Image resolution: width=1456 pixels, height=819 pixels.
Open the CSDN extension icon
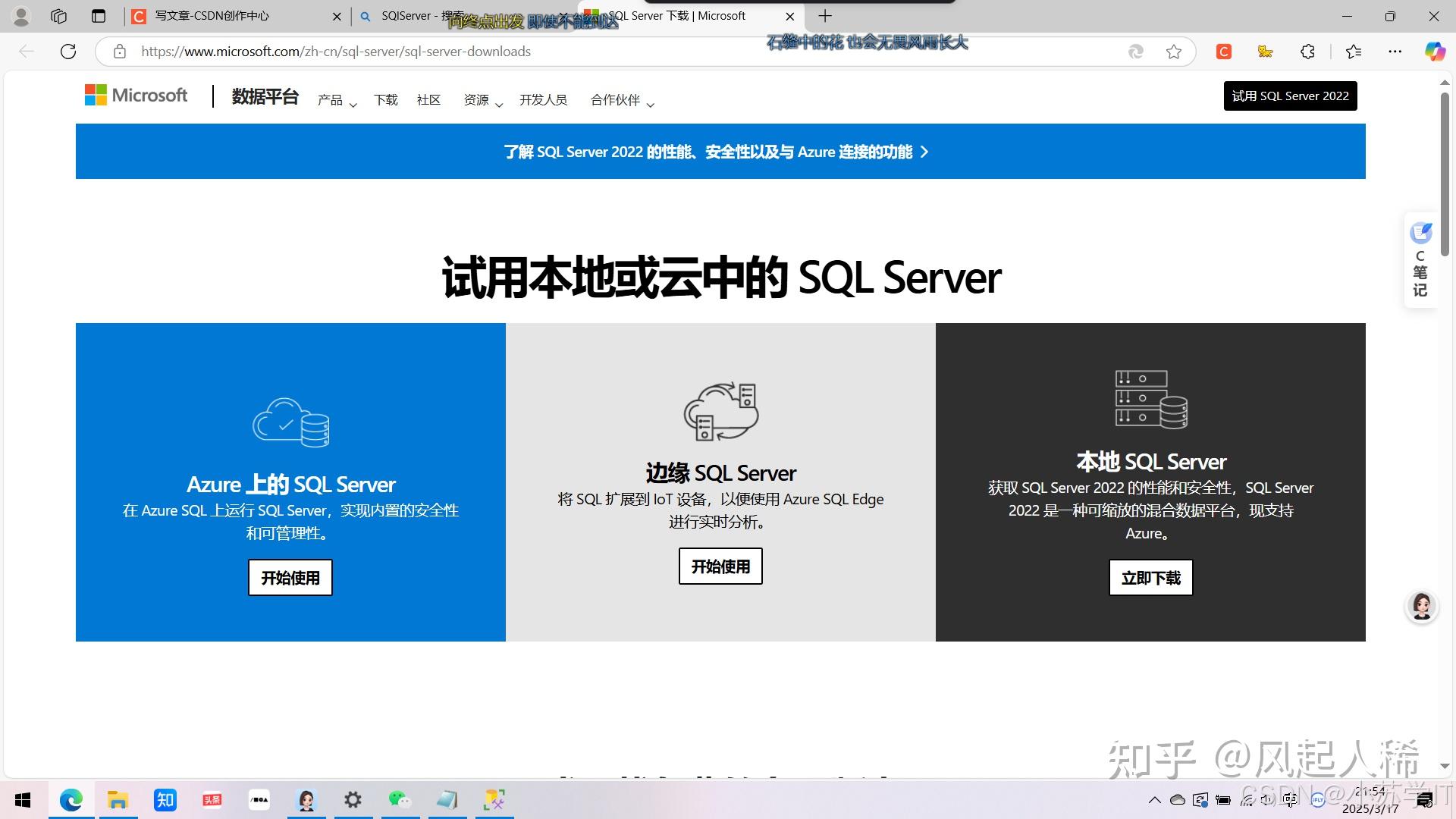coord(1223,52)
